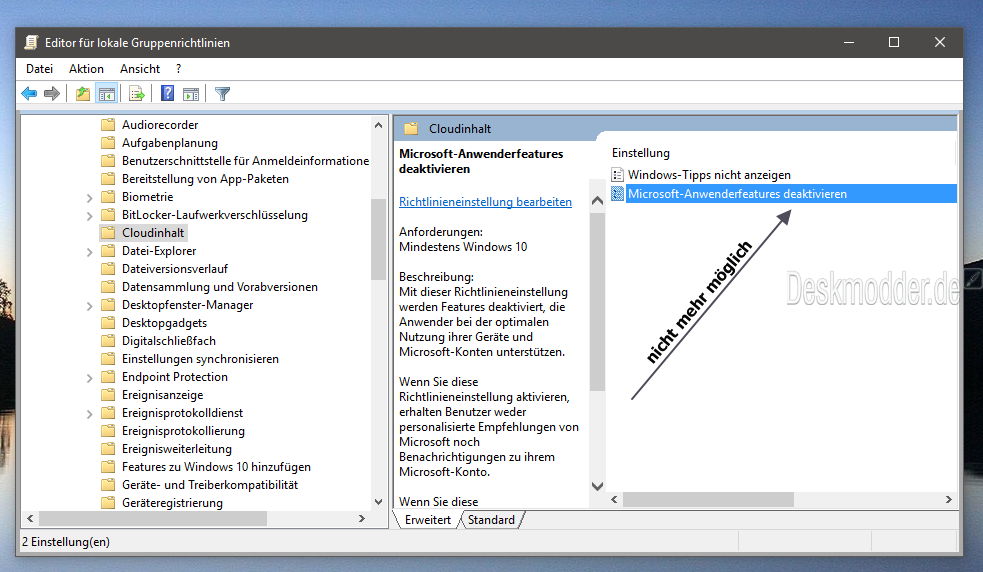
Task: Click the tree pane vertical scrollbar thumb
Action: pos(378,239)
